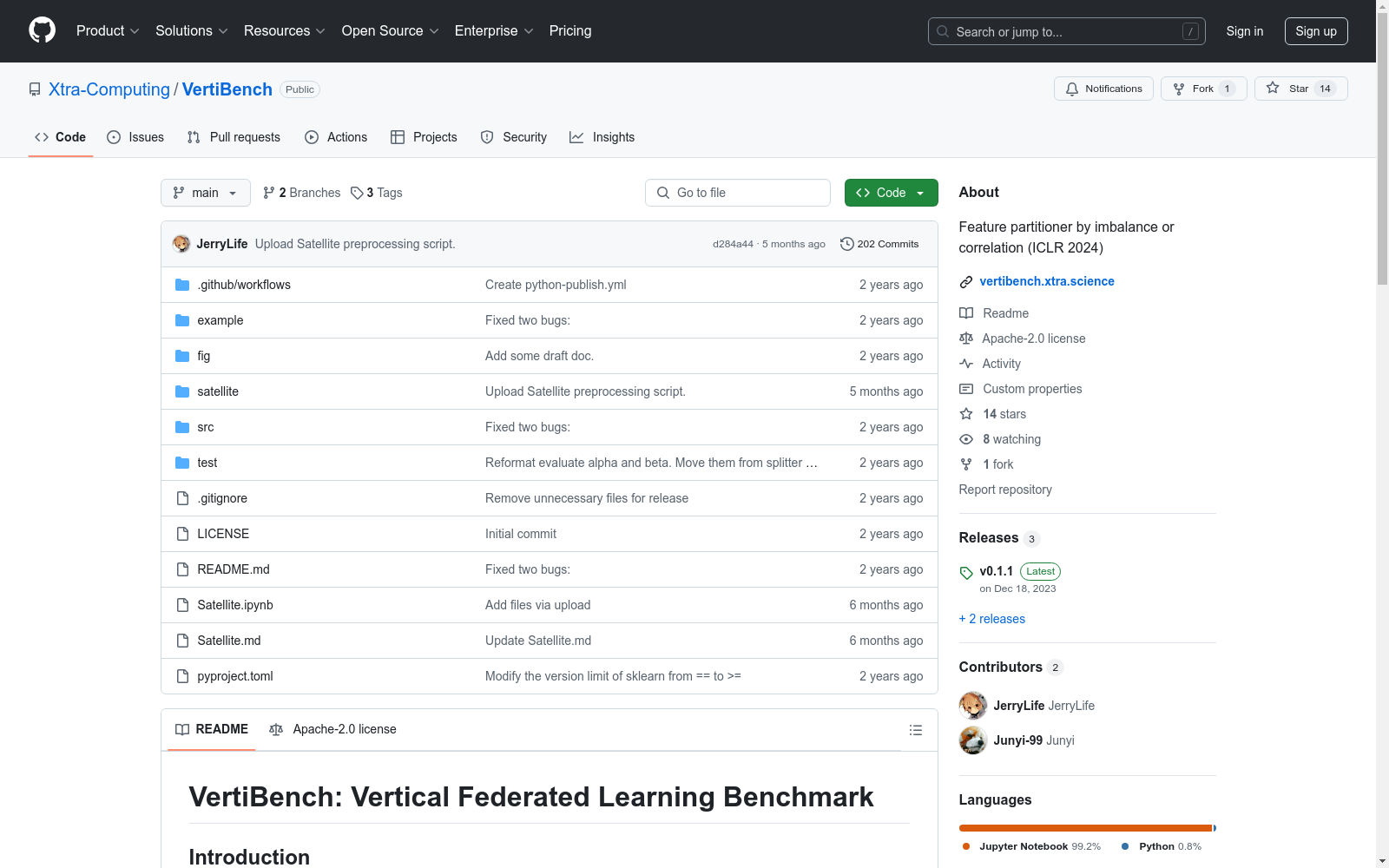Select the README tab
This screenshot has width=1389, height=868.
point(212,729)
